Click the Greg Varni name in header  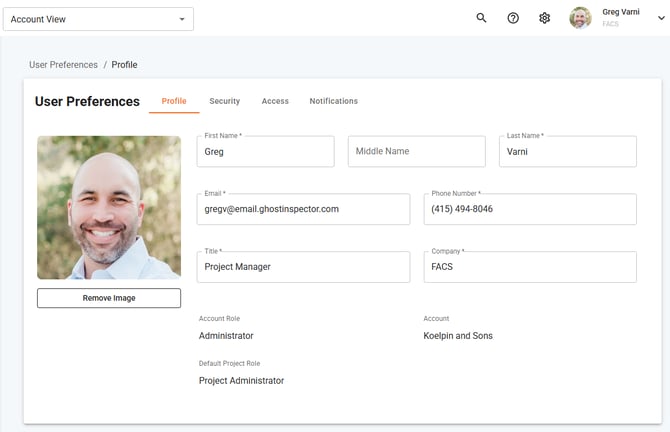[x=621, y=12]
